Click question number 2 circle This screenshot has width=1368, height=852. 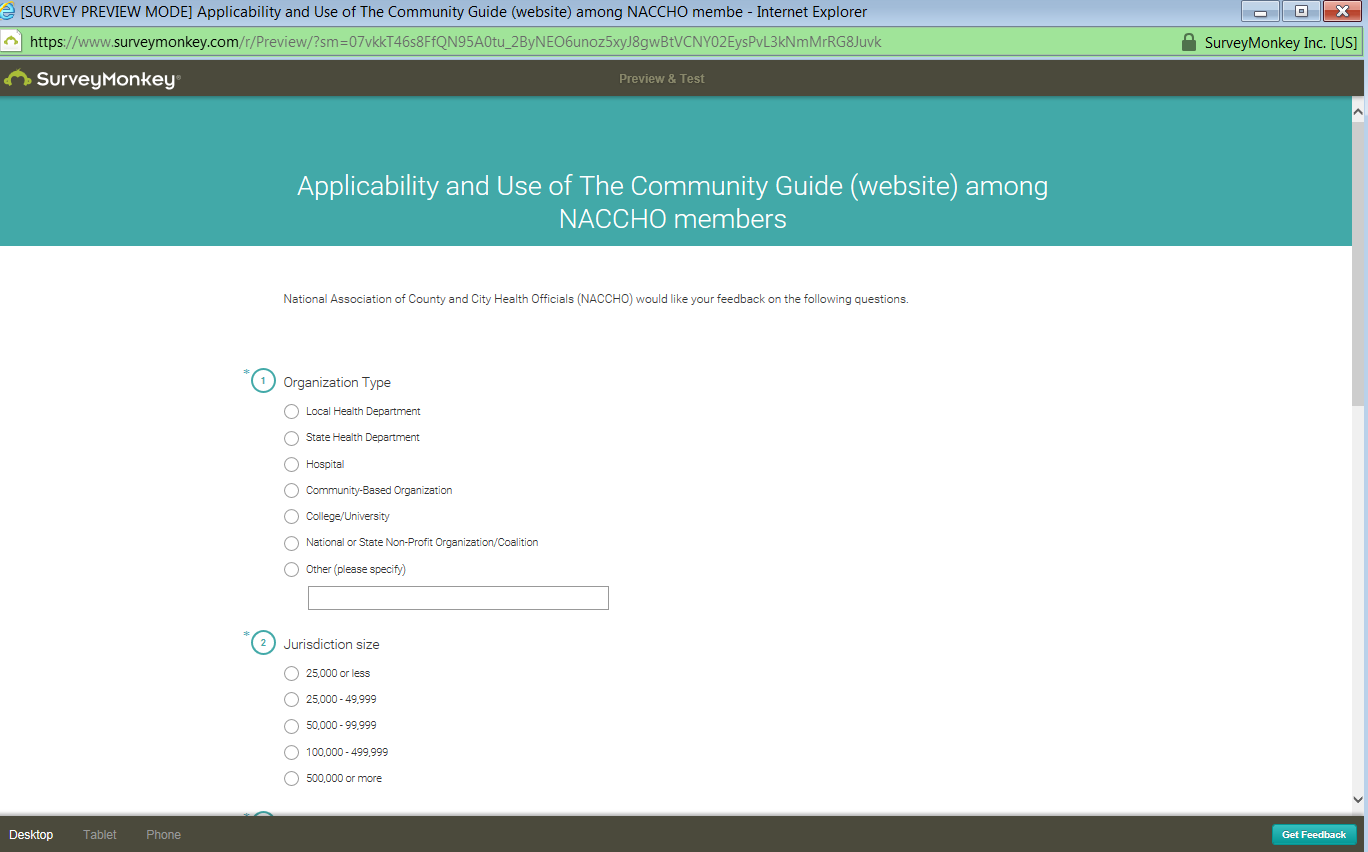(263, 643)
